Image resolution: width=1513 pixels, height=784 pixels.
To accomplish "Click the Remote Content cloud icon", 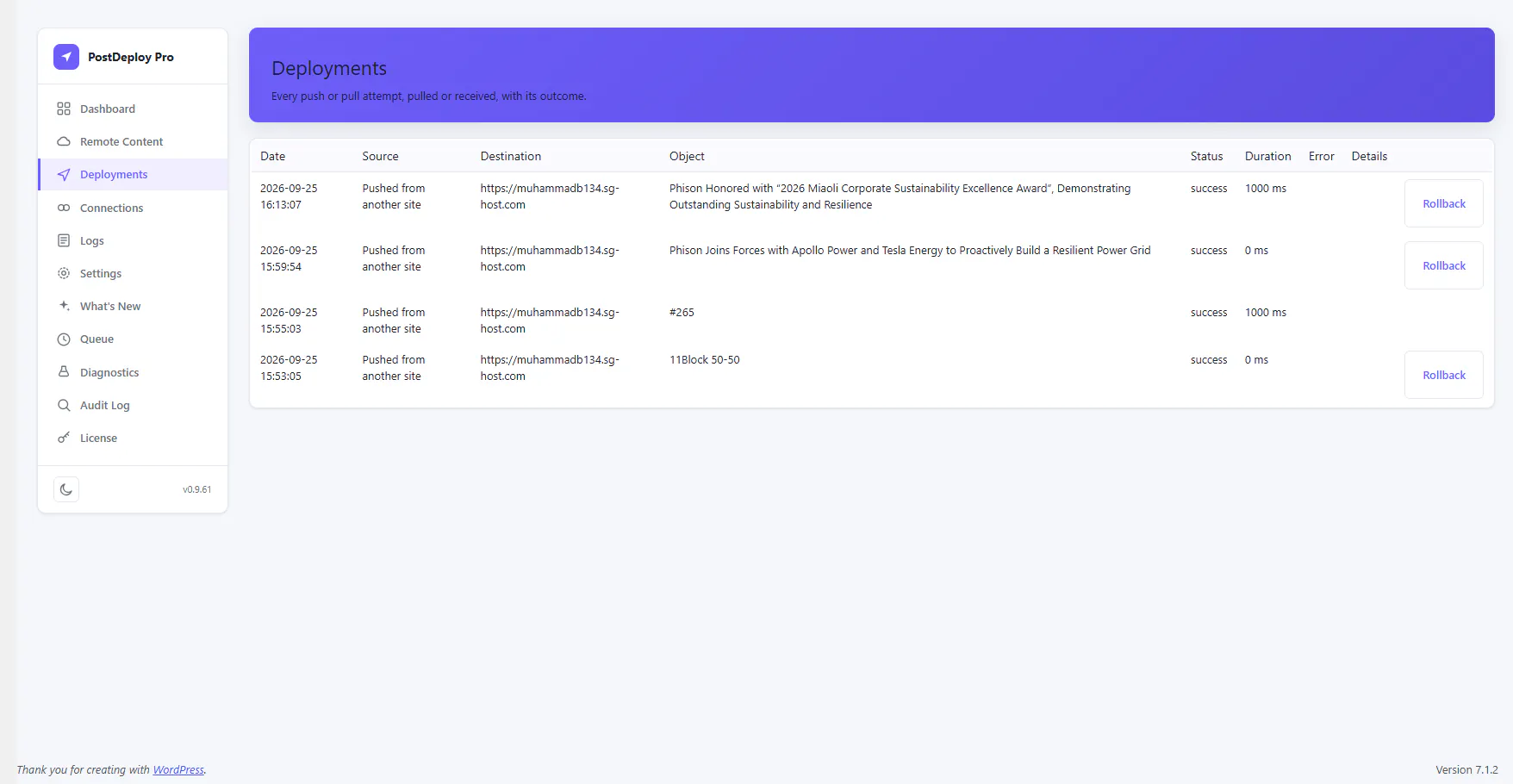I will [64, 141].
